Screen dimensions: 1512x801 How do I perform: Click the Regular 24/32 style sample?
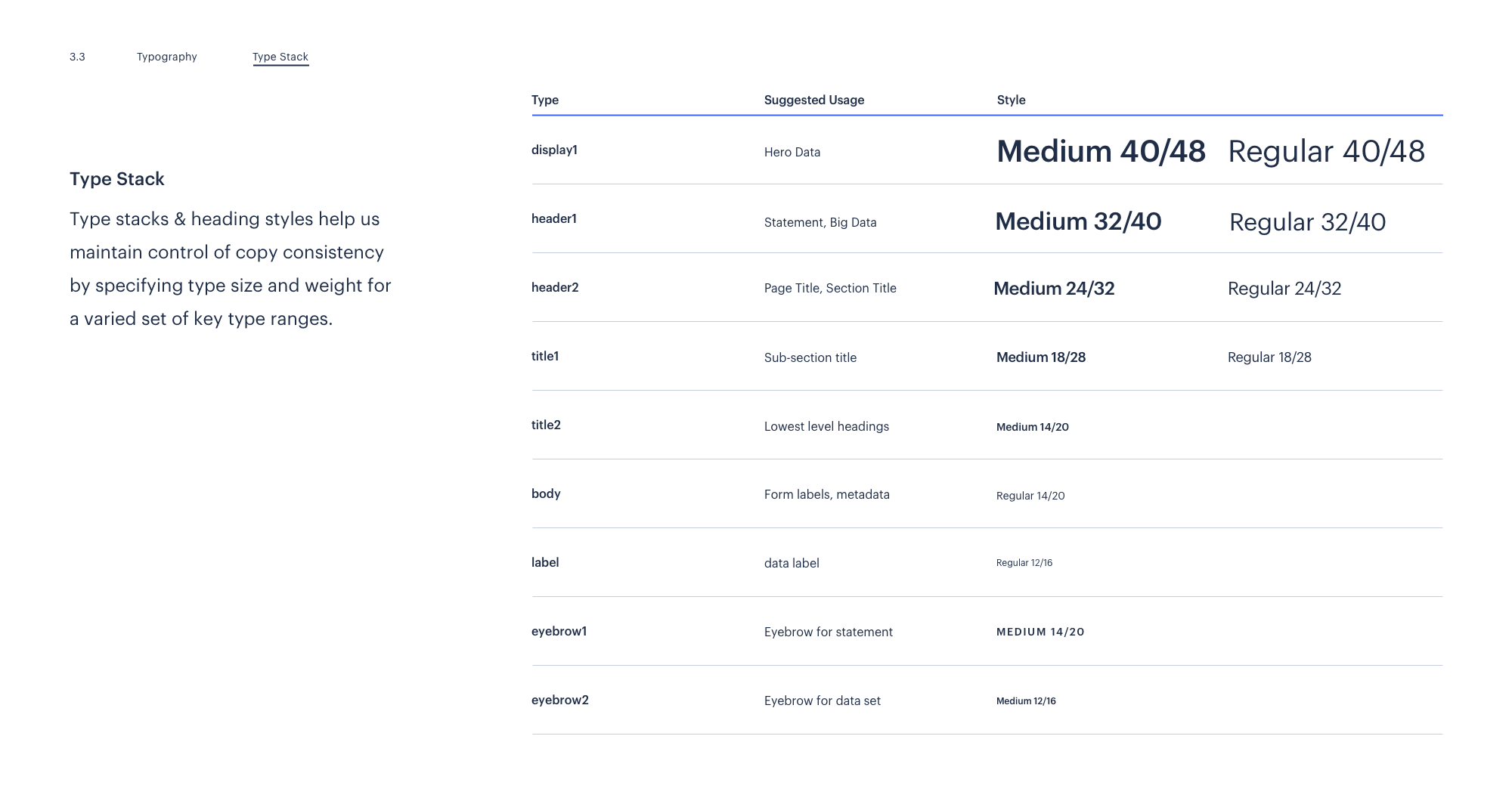pyautogui.click(x=1284, y=289)
